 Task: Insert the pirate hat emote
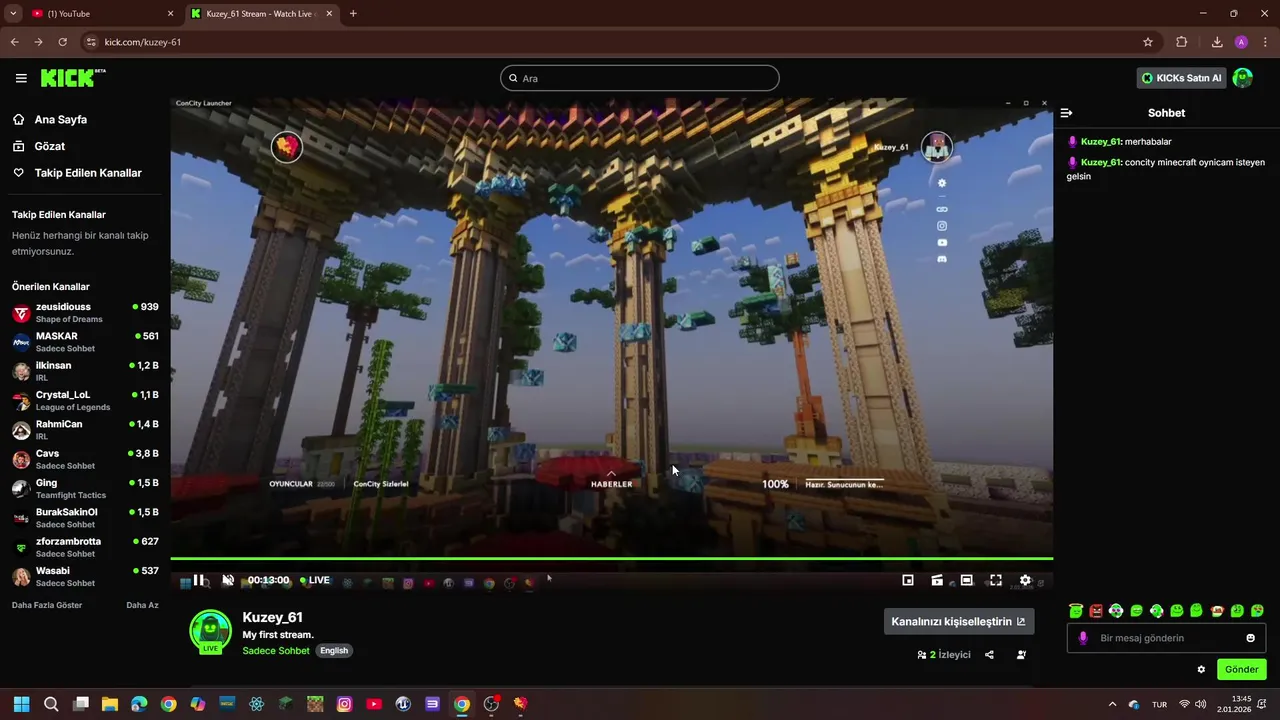(x=1217, y=610)
